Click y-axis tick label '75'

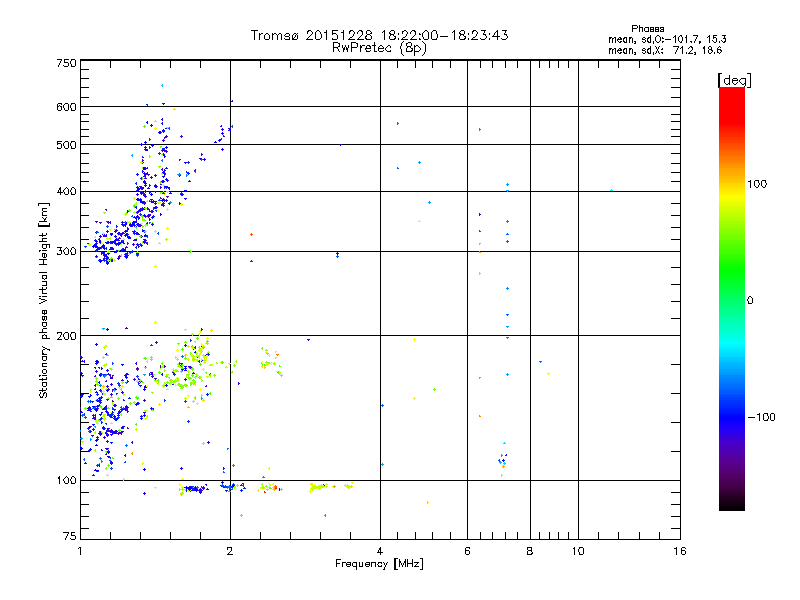70,536
